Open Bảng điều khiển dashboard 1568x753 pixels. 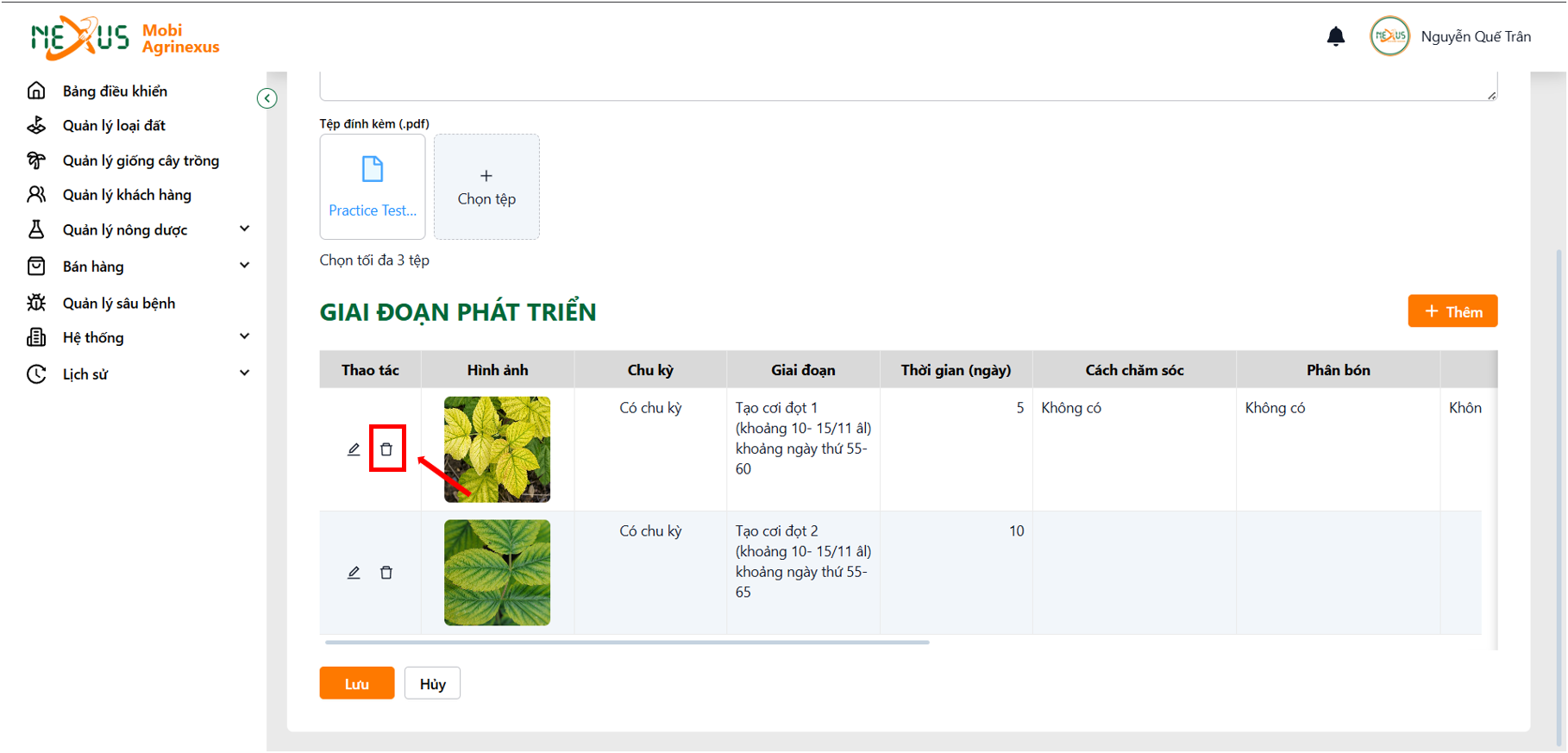115,91
